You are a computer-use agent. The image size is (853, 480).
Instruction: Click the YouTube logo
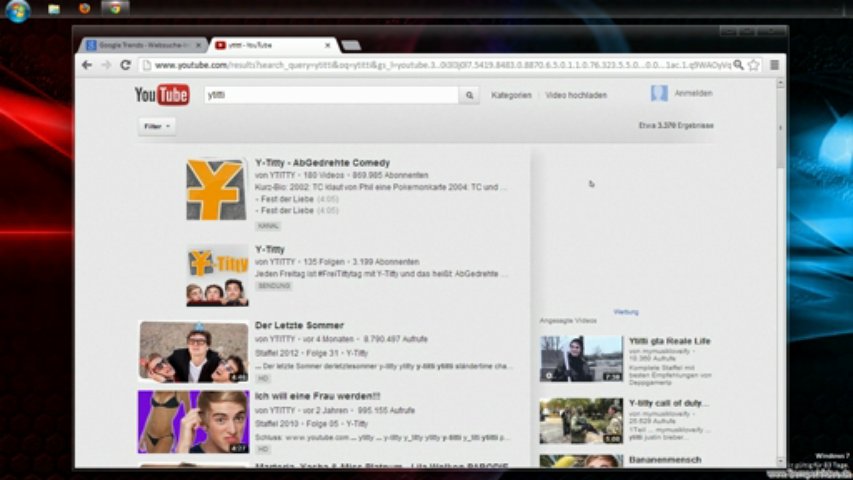click(x=162, y=95)
